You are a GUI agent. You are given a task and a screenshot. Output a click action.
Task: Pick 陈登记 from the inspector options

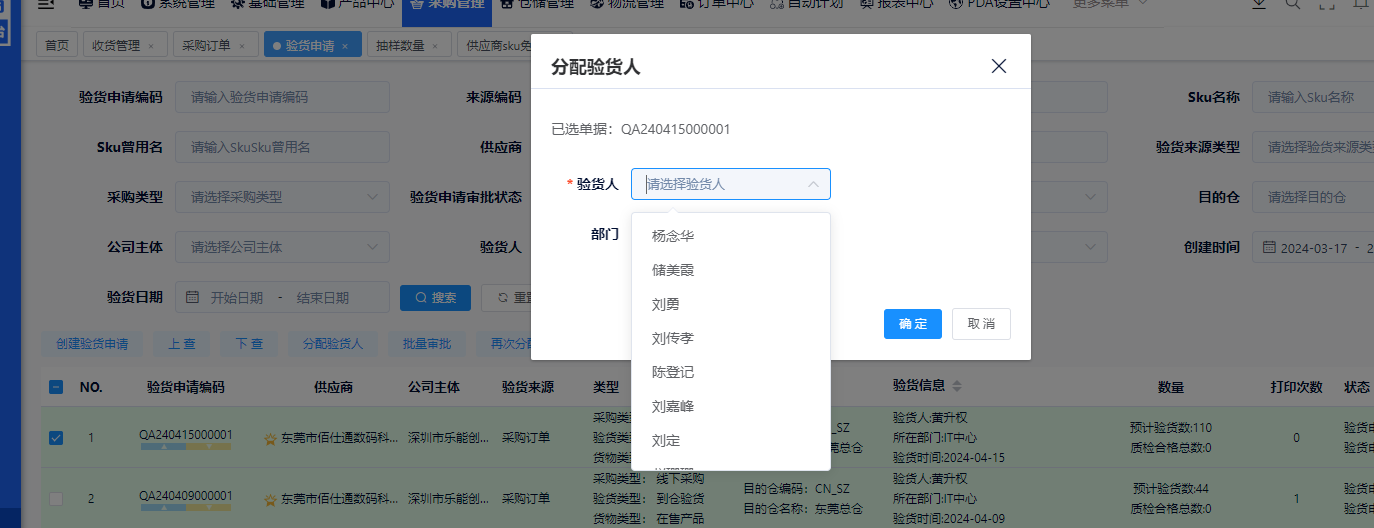731,372
